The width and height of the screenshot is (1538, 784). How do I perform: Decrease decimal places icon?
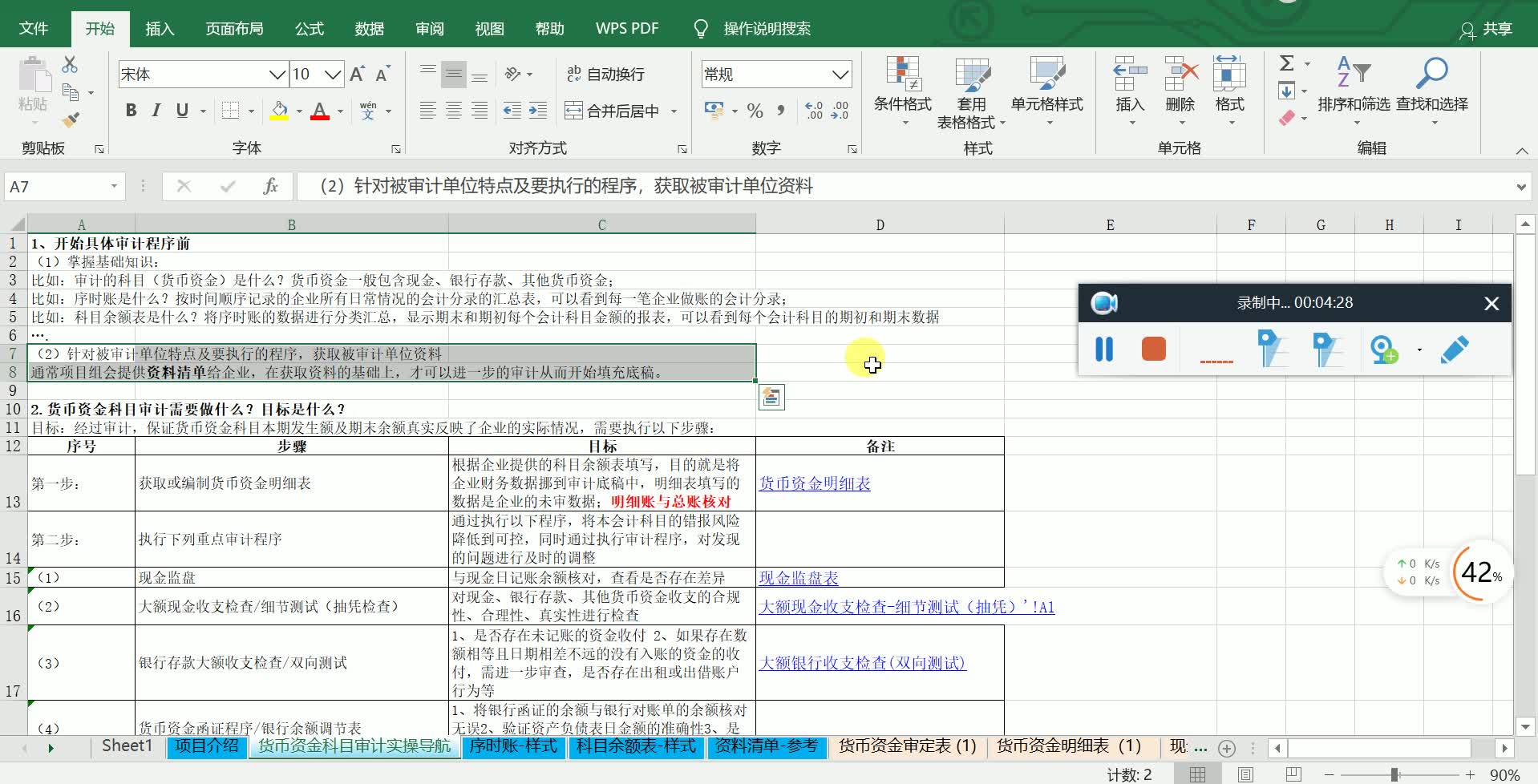[x=840, y=111]
